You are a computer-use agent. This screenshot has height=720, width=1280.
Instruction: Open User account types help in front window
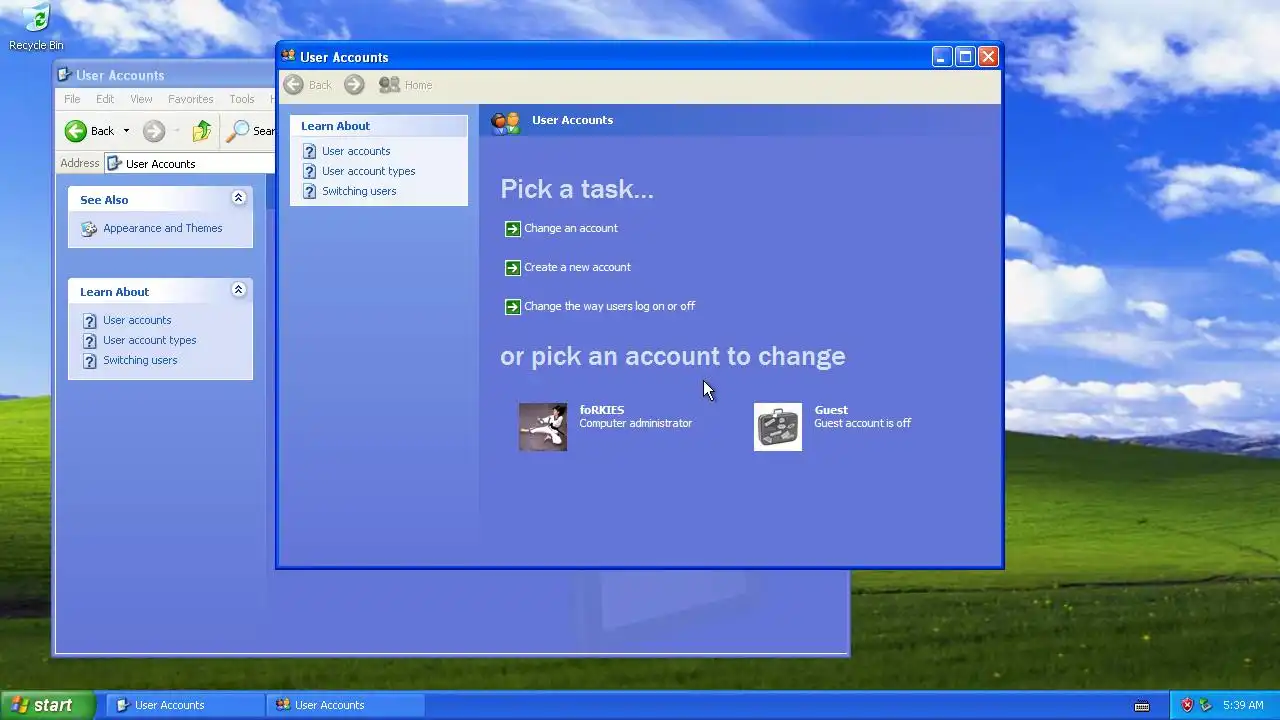368,171
